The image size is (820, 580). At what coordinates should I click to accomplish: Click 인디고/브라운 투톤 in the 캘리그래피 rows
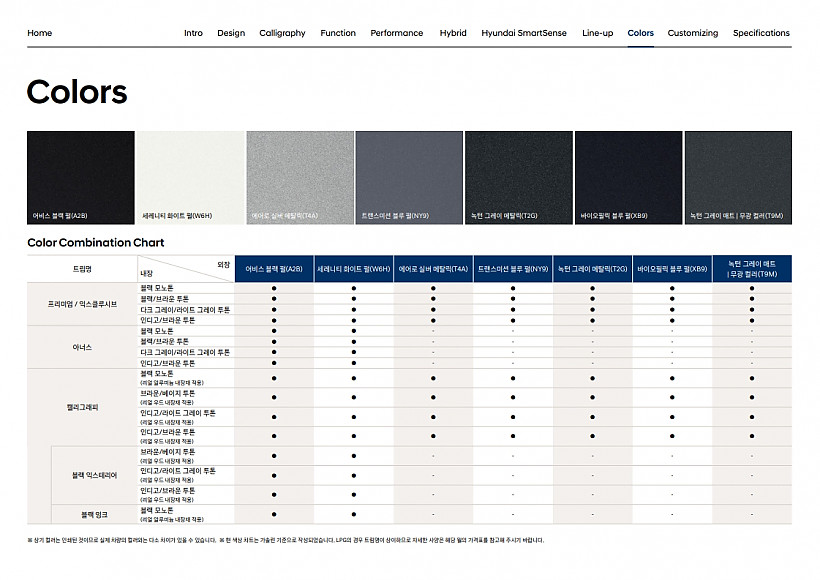167,433
